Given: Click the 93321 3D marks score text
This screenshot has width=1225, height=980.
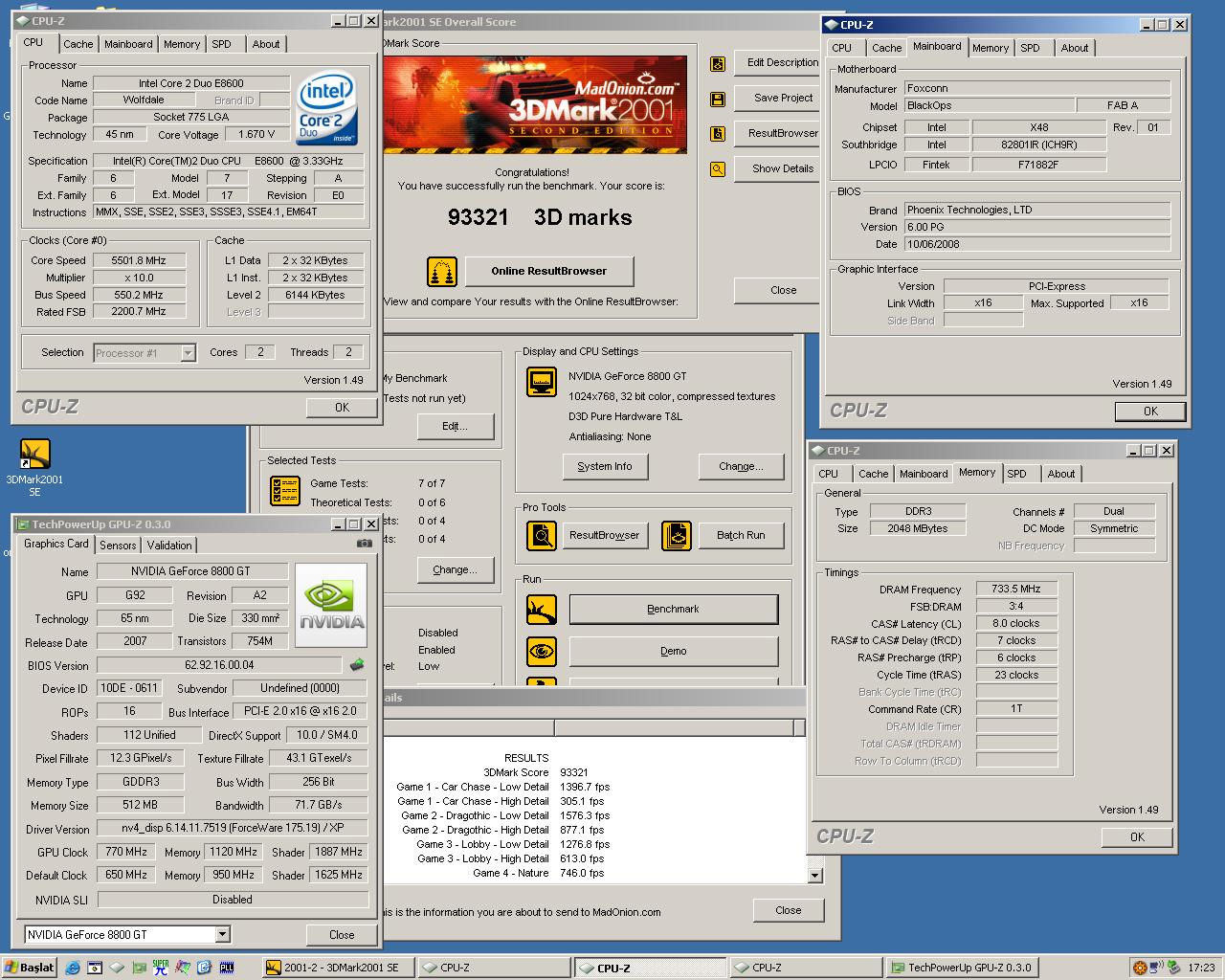Looking at the screenshot, I should (540, 217).
